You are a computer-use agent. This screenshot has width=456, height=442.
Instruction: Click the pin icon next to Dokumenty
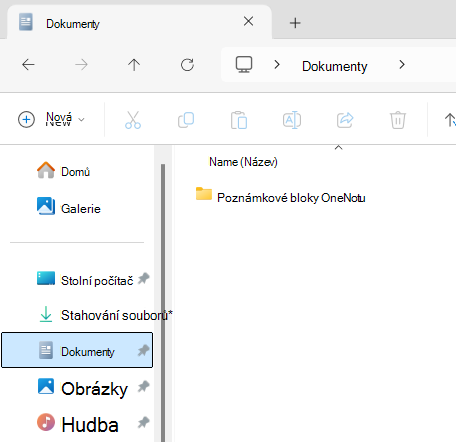click(144, 350)
